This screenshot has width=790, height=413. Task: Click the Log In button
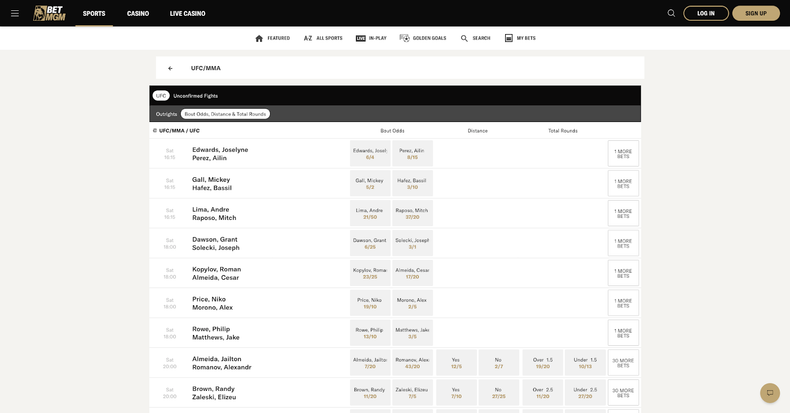point(705,13)
